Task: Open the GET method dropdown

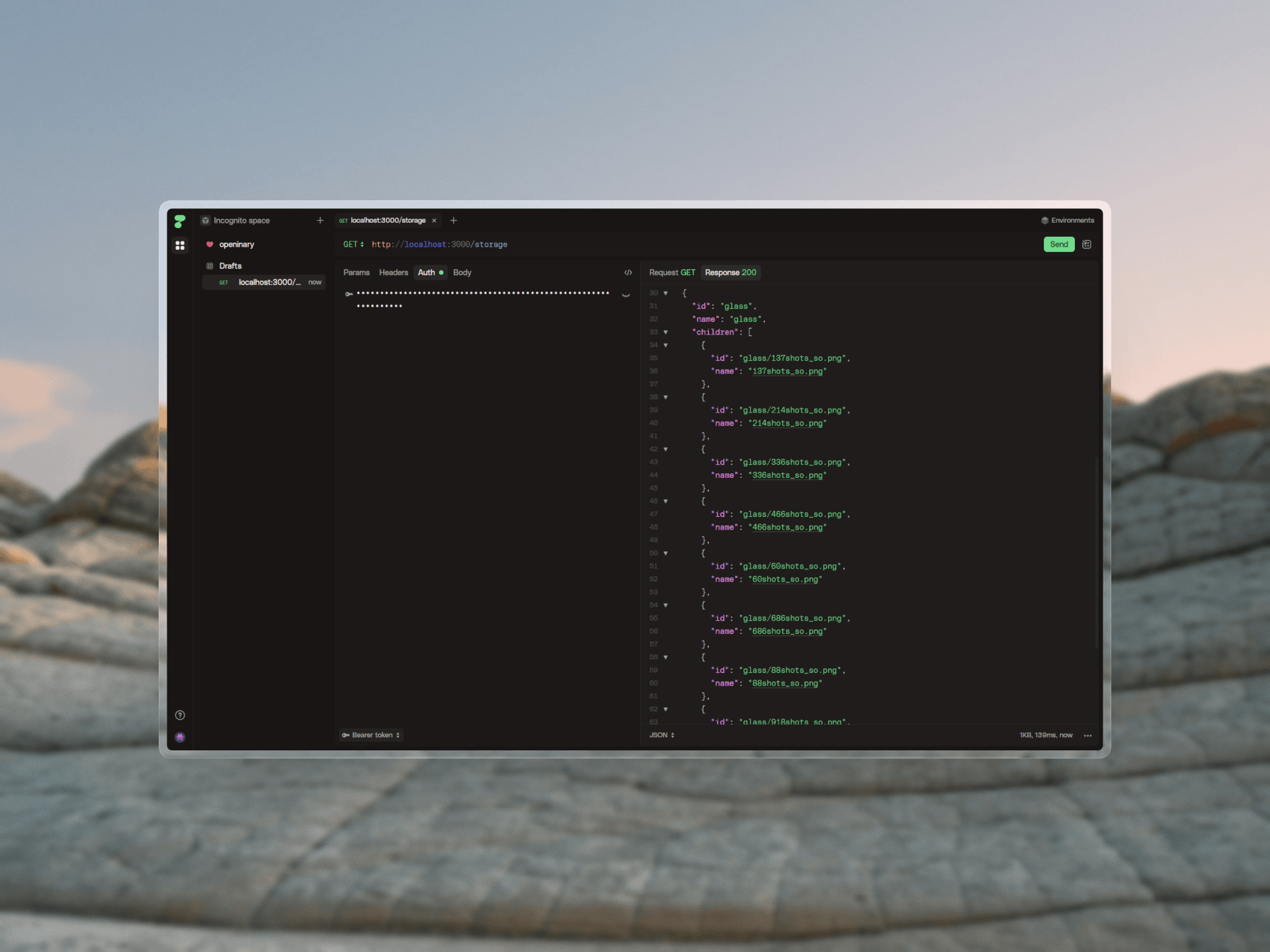Action: (353, 245)
